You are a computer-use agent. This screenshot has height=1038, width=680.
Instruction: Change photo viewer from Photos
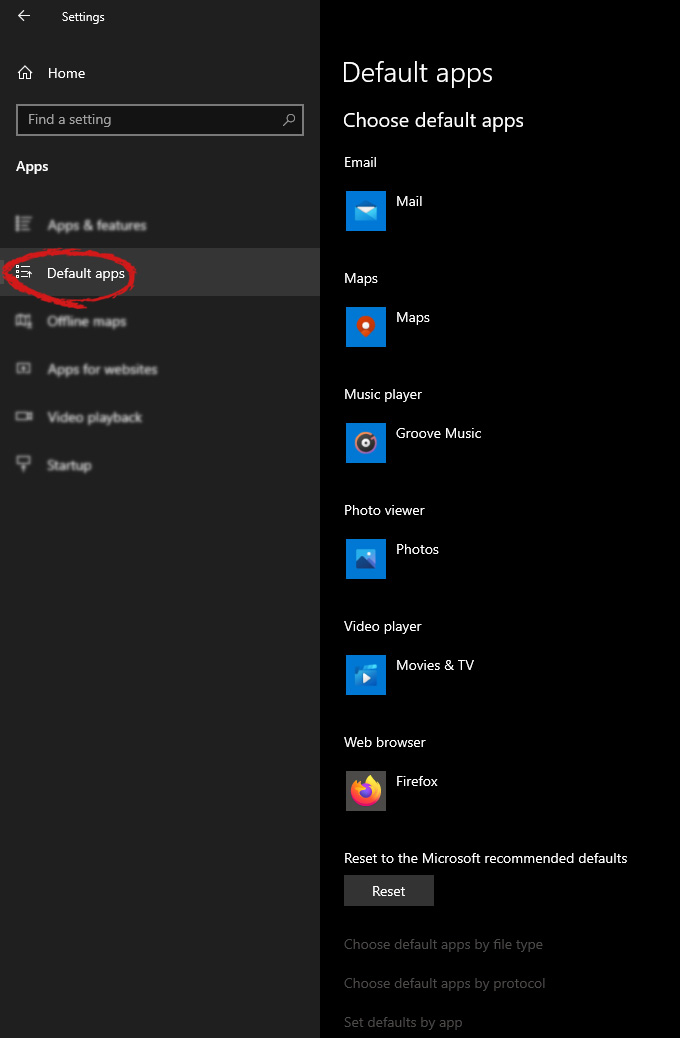pyautogui.click(x=417, y=549)
